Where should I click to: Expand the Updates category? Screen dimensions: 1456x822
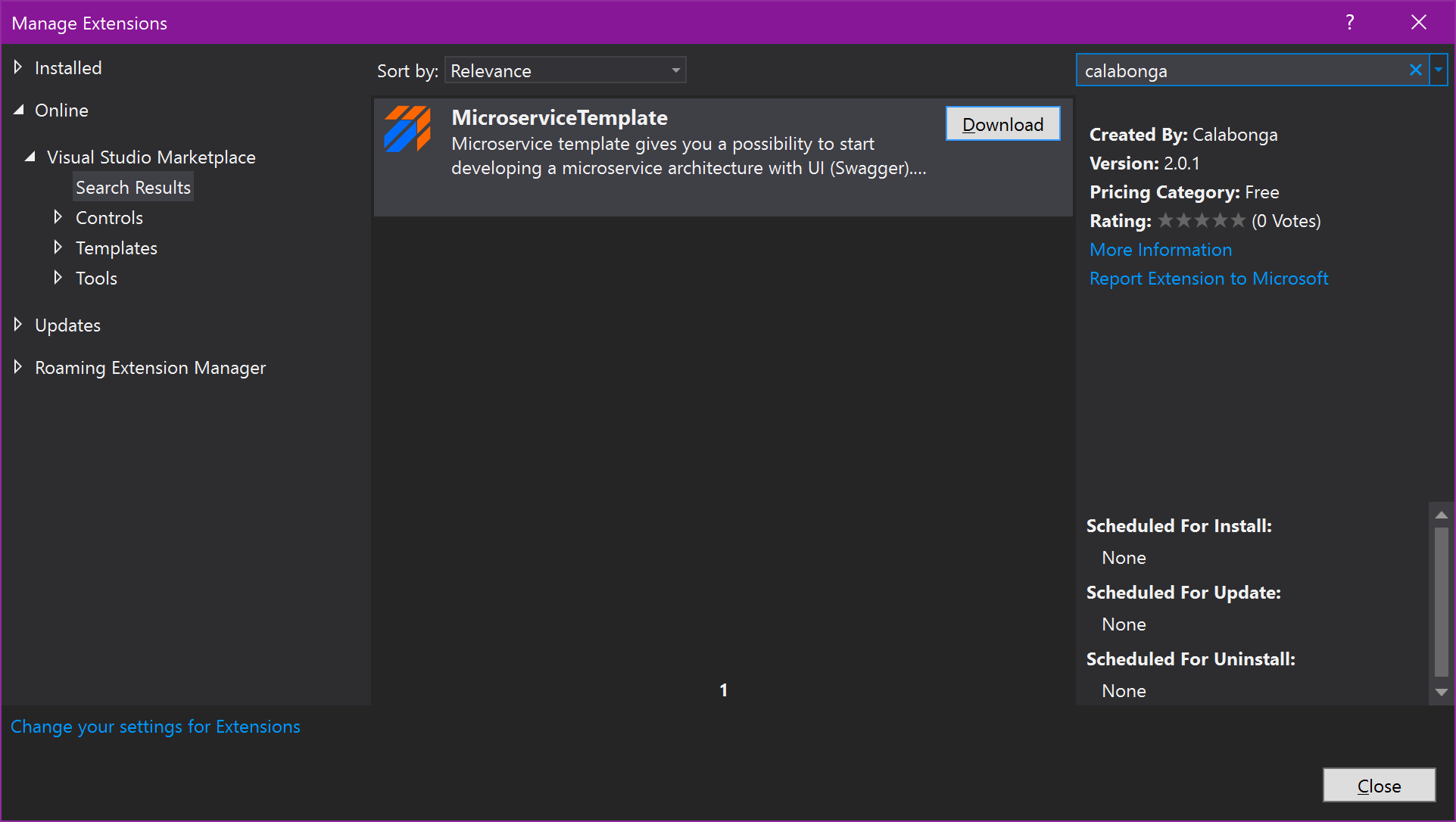18,325
